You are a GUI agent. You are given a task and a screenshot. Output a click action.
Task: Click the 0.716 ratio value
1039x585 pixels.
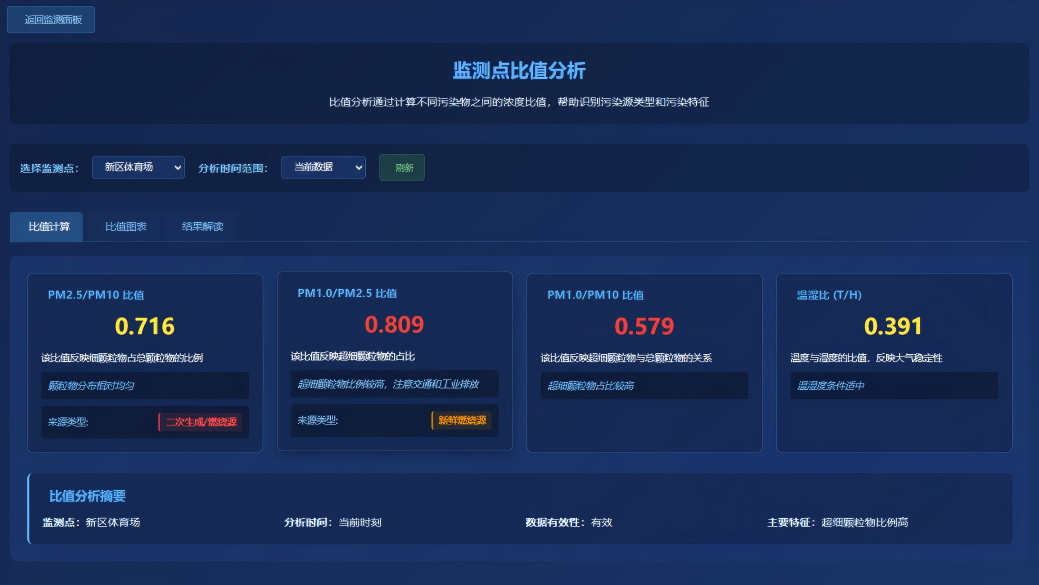[145, 326]
